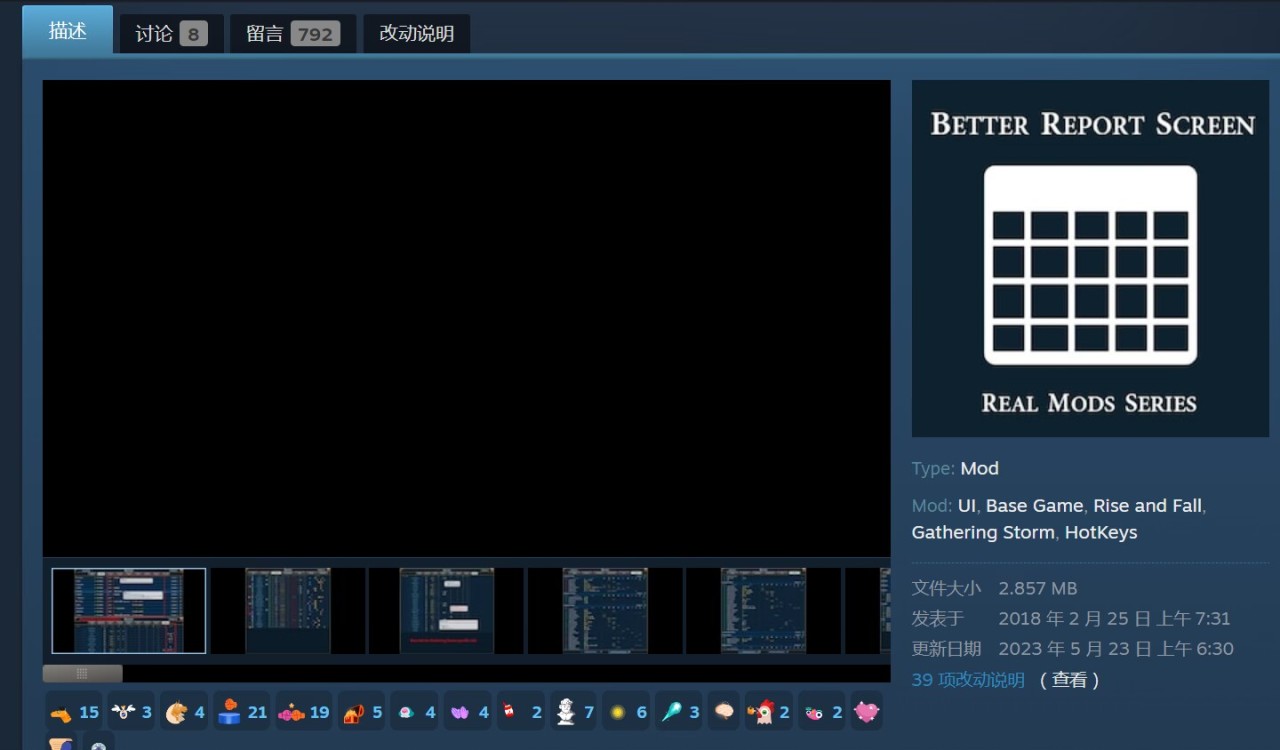Select the Gathering Storm tag
Screen dimensions: 1280x750
click(983, 533)
